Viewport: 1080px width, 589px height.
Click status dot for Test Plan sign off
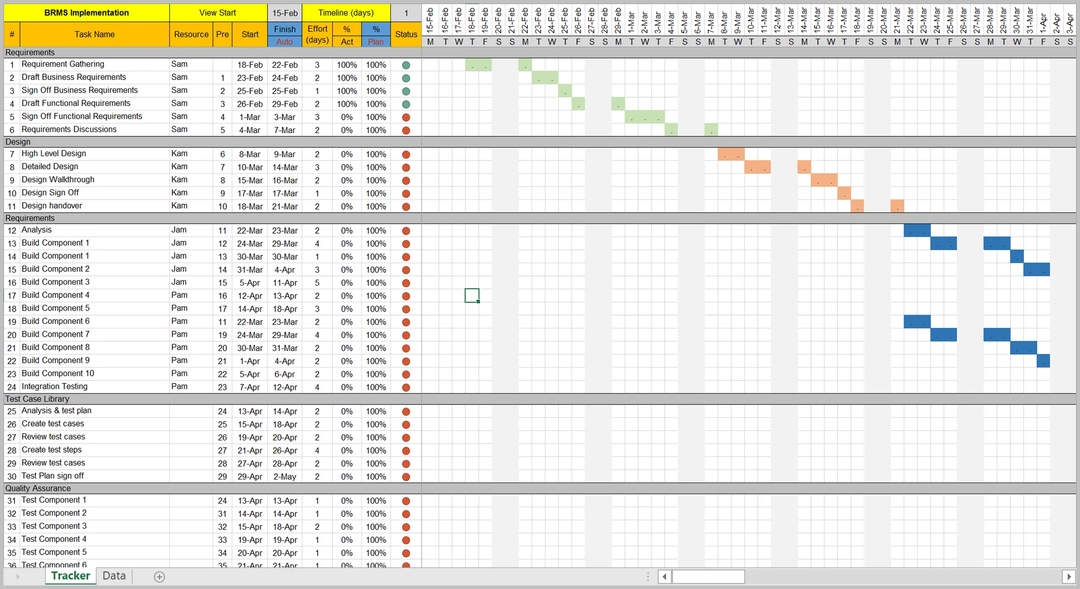tap(406, 476)
